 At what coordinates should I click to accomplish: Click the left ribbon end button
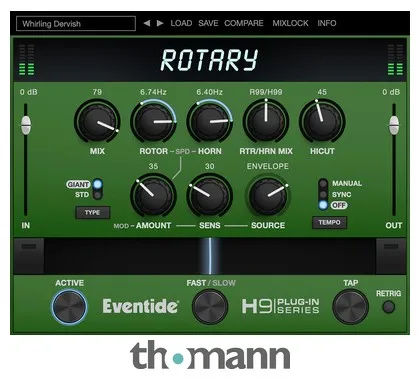29,256
